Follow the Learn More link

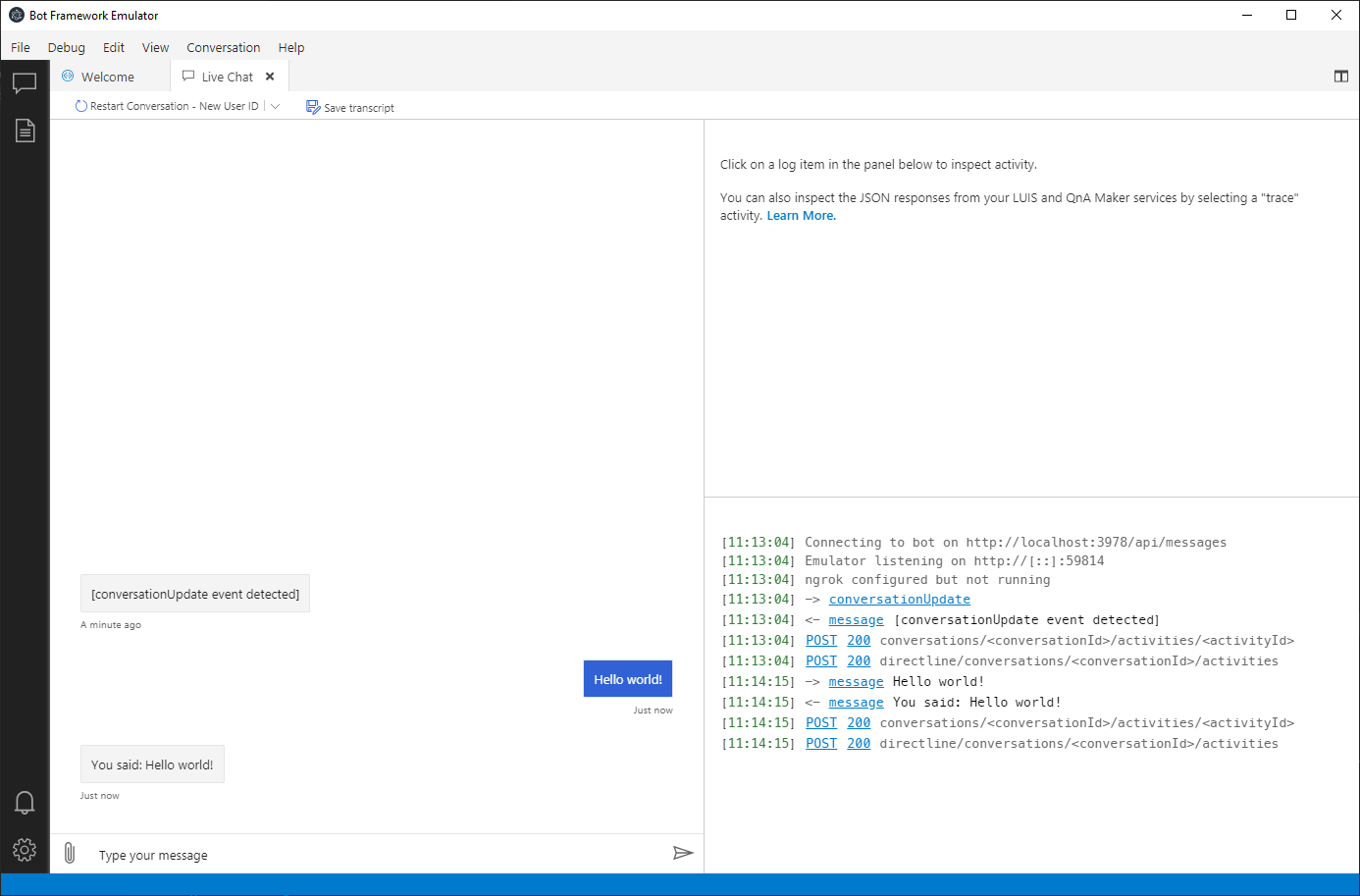[802, 216]
